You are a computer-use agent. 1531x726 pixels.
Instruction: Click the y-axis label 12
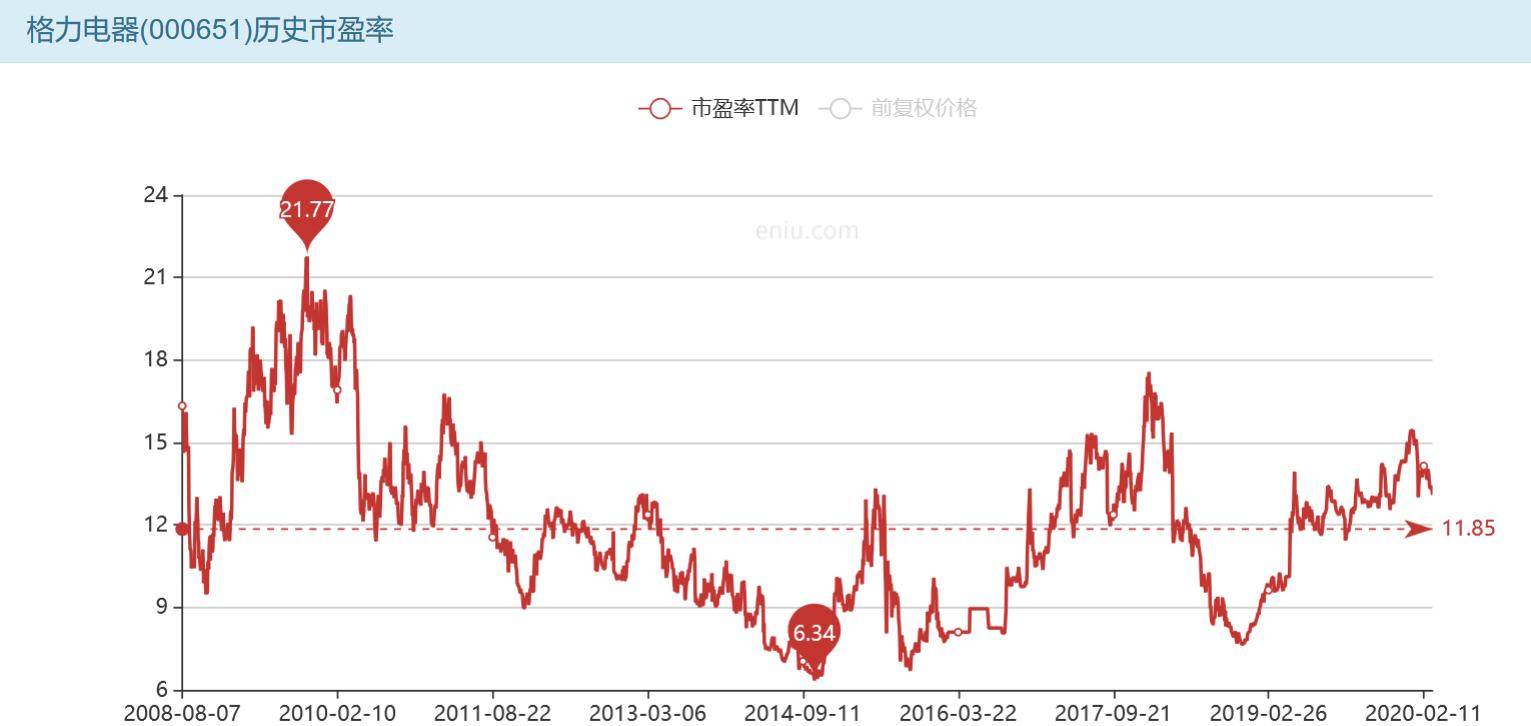click(155, 525)
